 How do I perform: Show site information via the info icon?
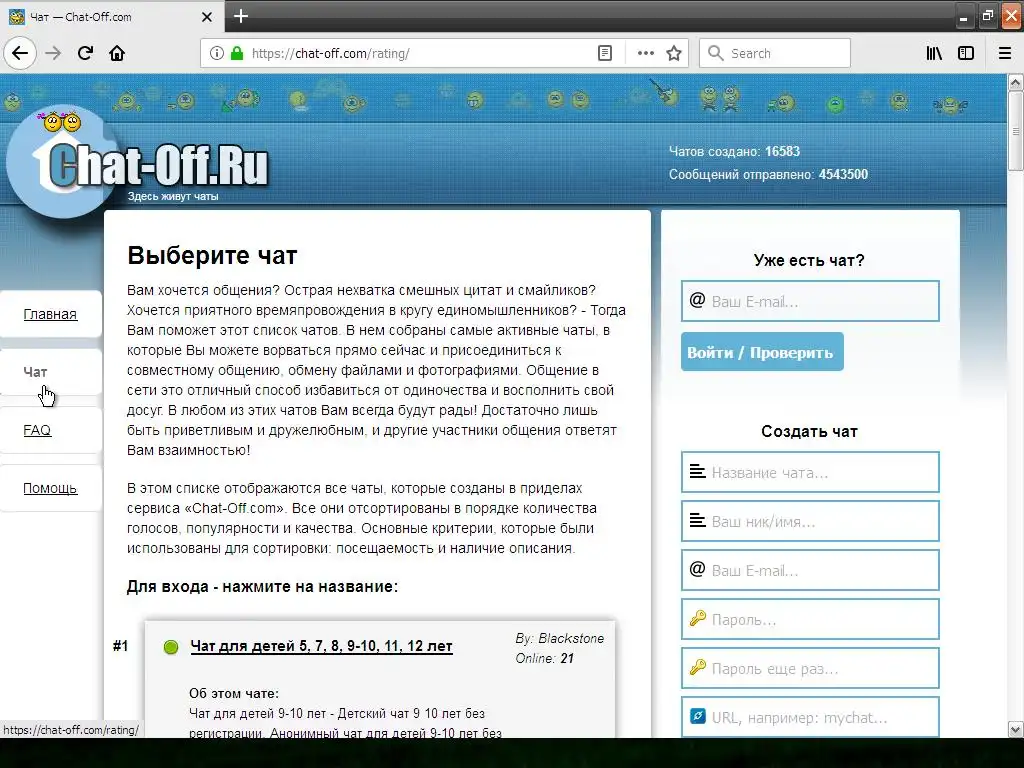(x=217, y=53)
